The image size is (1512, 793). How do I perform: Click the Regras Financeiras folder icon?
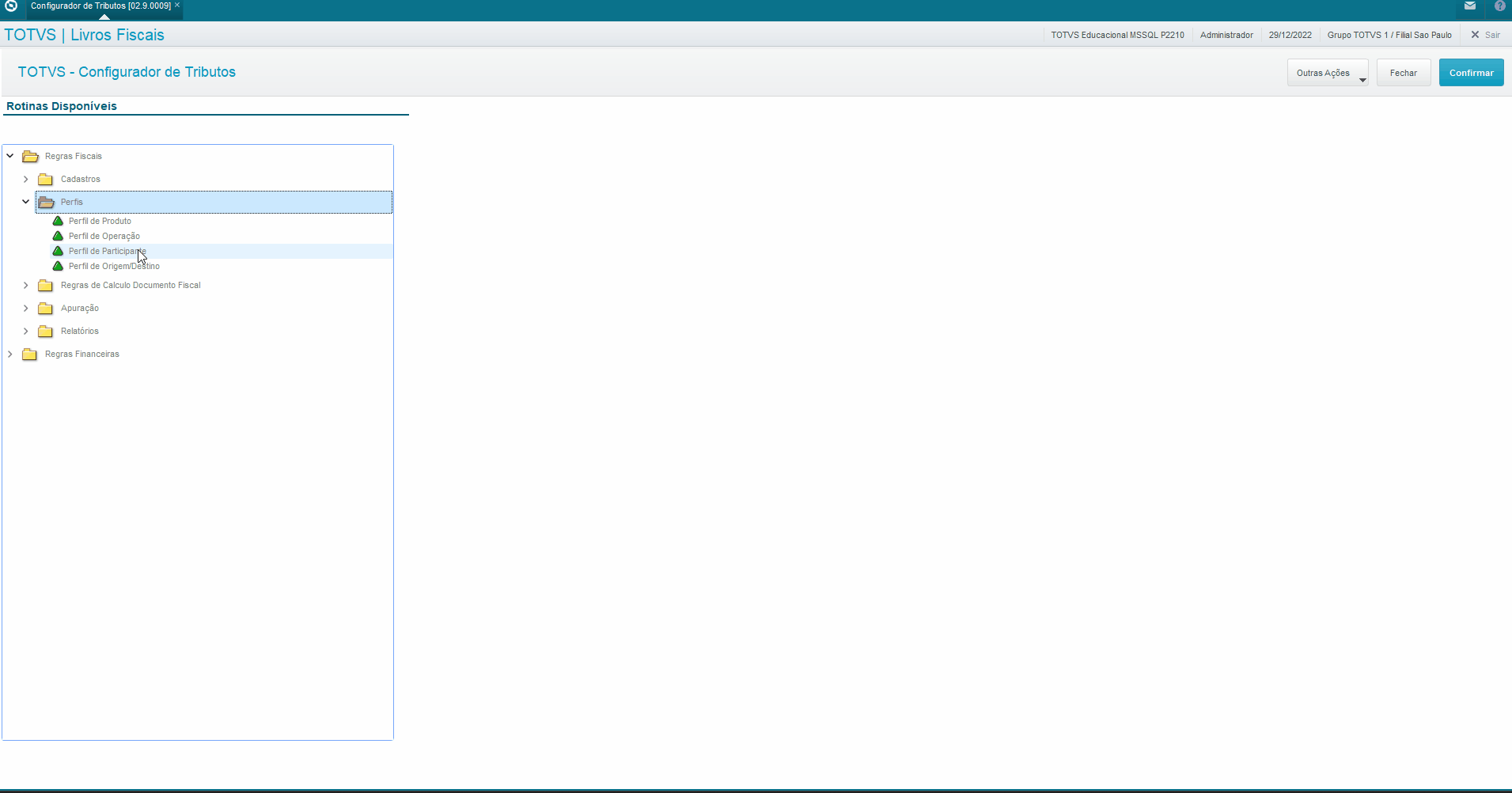(30, 354)
